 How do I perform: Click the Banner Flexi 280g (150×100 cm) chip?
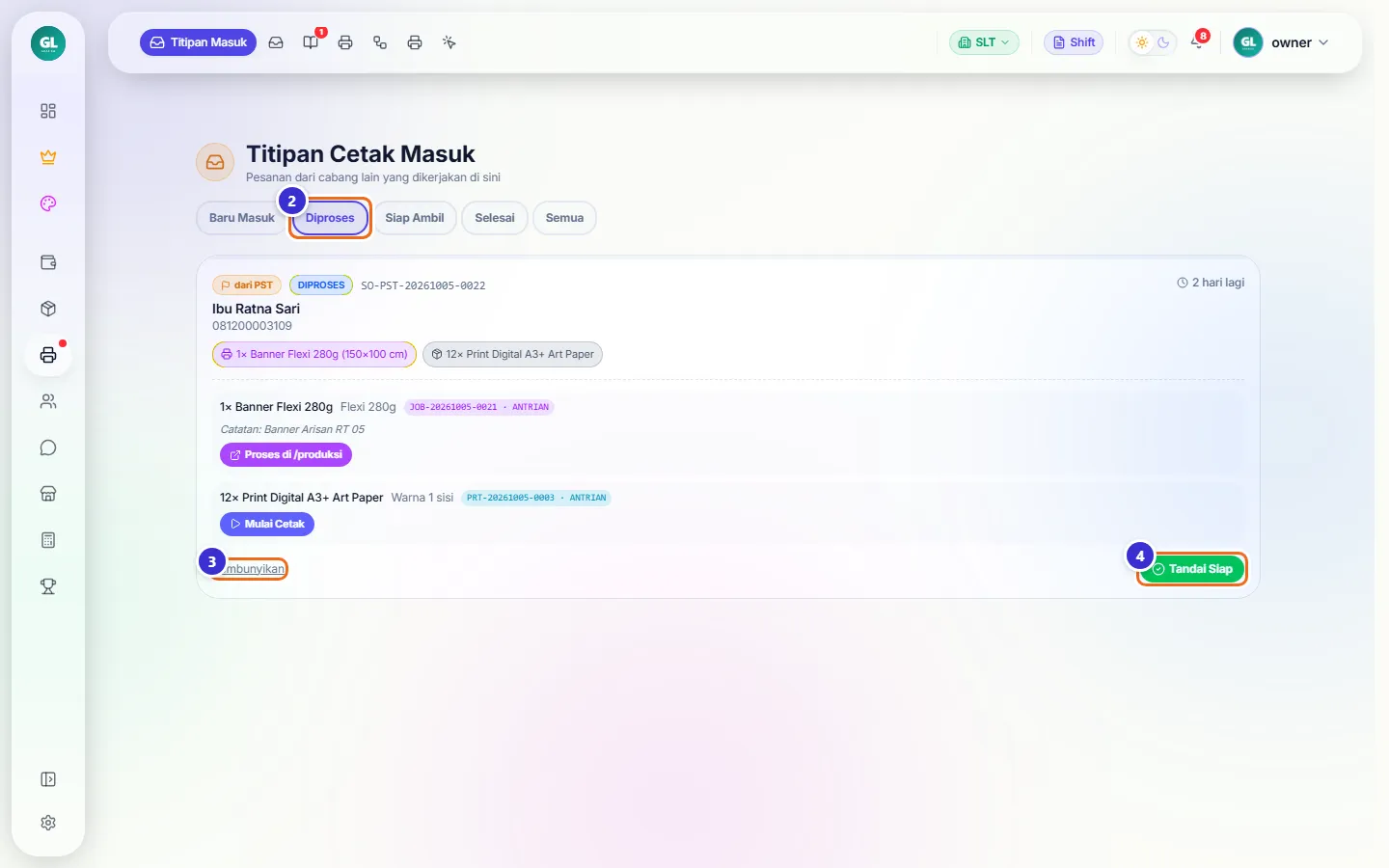(x=314, y=354)
